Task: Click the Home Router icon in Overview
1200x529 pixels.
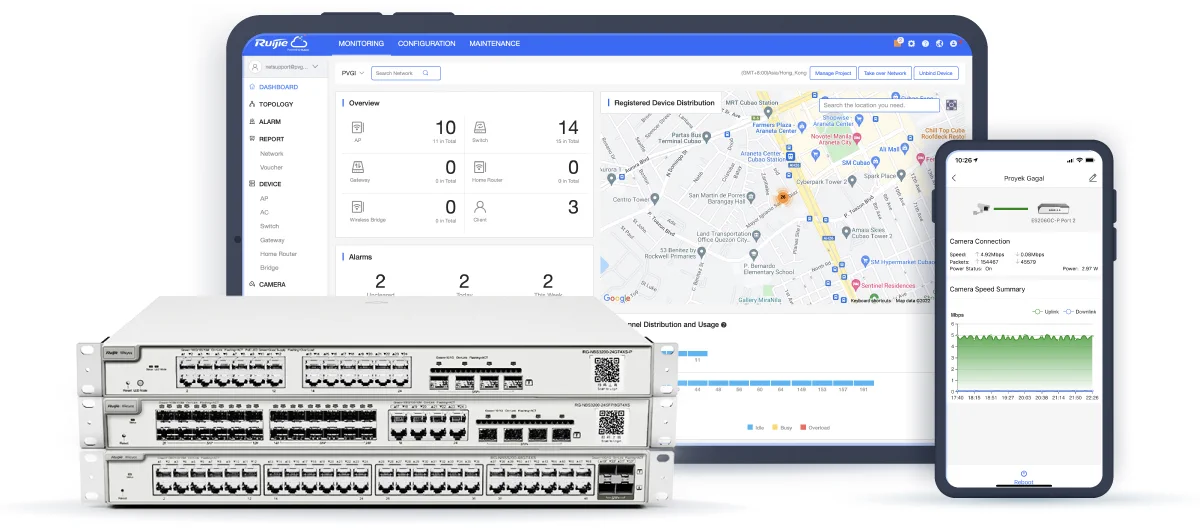Action: point(480,167)
